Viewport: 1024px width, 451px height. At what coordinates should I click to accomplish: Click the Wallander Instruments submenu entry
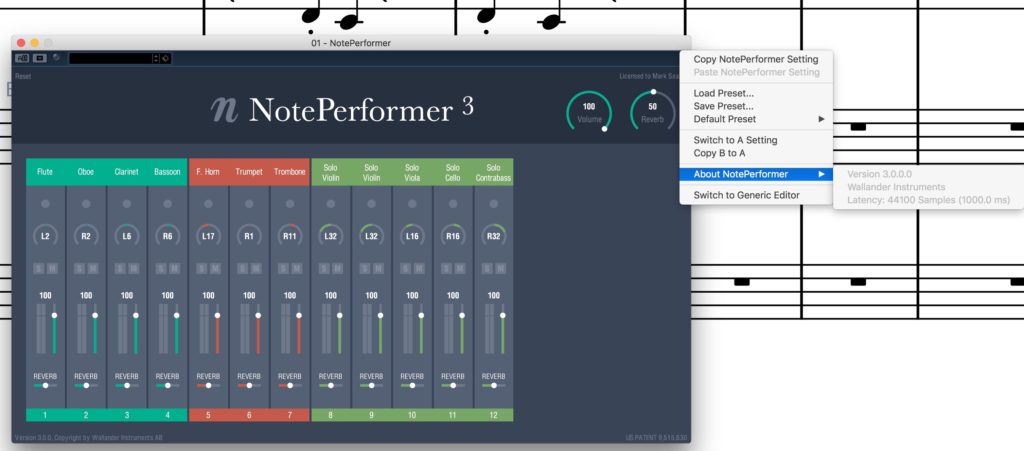[896, 187]
